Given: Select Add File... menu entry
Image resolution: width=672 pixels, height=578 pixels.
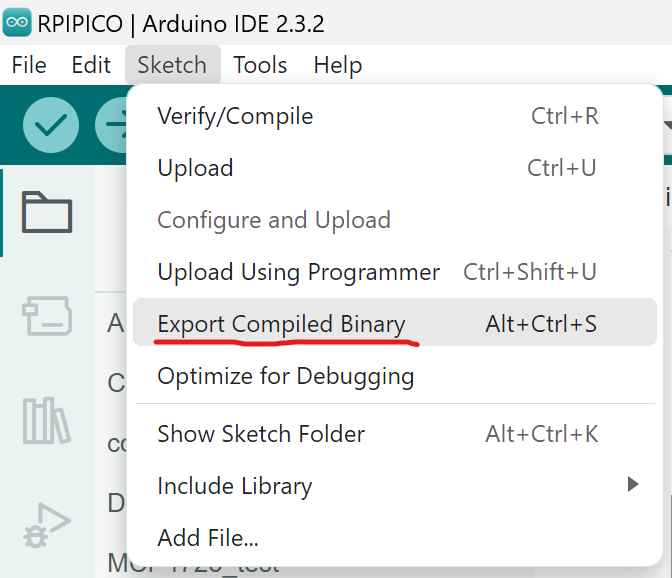Looking at the screenshot, I should 395,537.
